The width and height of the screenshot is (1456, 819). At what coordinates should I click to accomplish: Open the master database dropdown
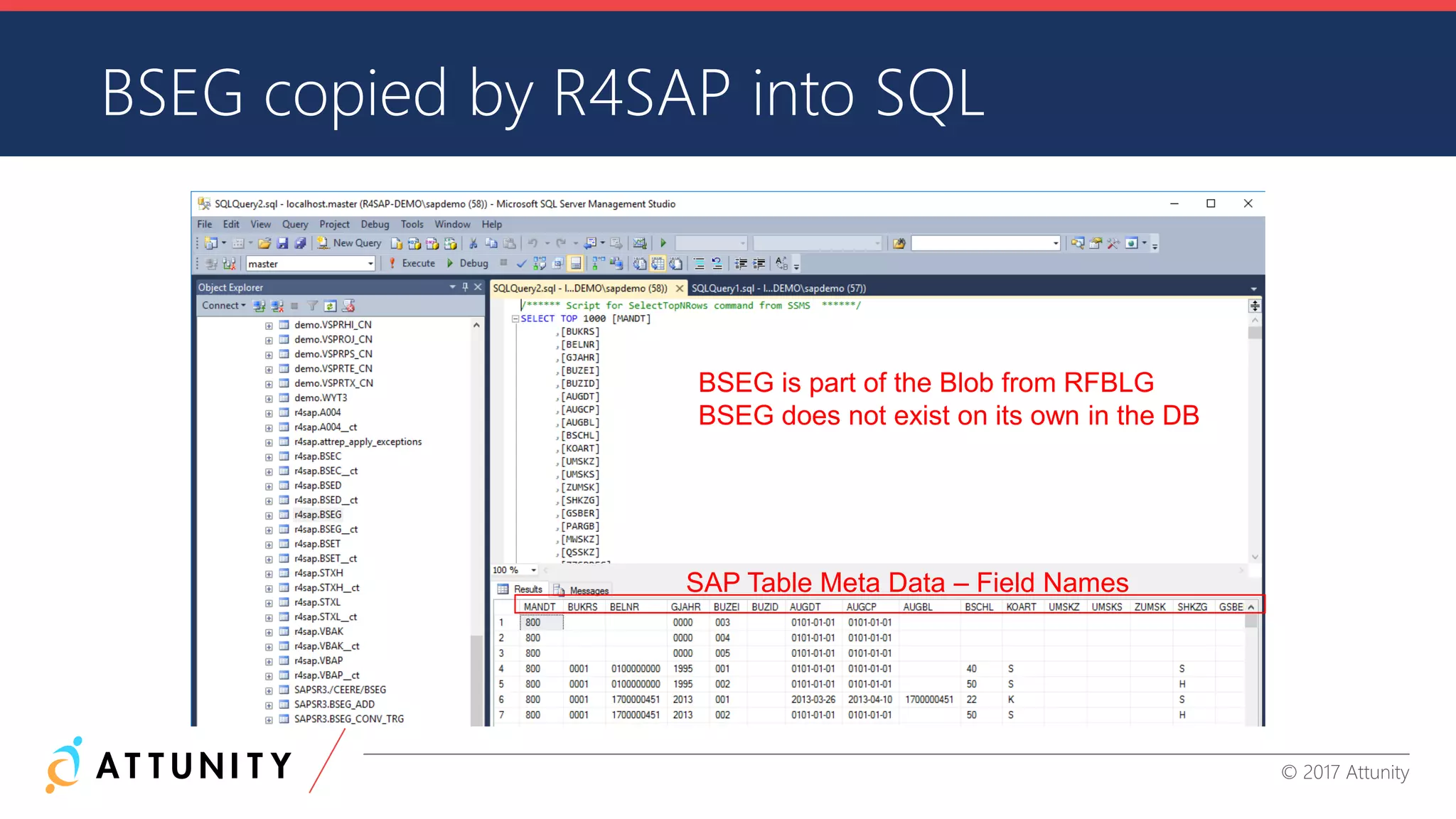pos(370,264)
